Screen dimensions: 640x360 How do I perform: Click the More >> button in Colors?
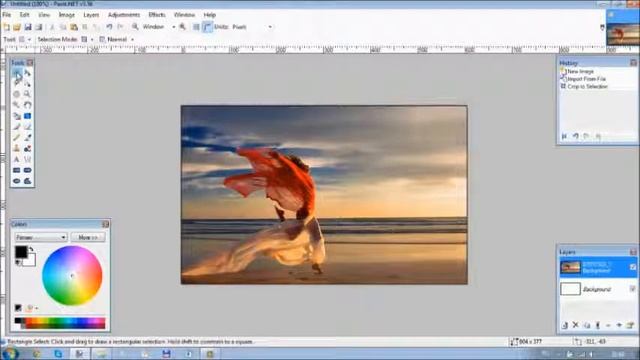88,237
